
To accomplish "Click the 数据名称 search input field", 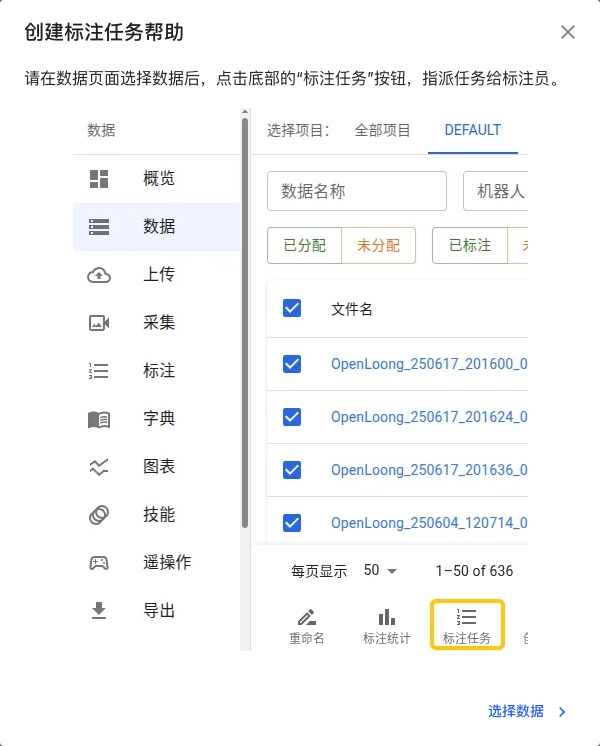I will (356, 191).
